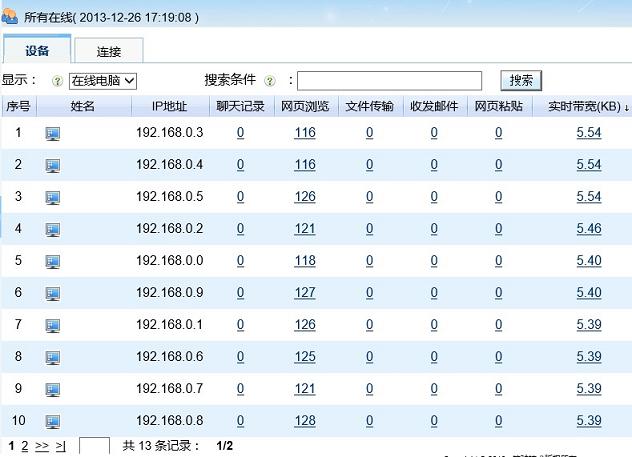Viewport: 632px width, 457px height.
Task: Click the 网页浏览 column header
Action: tap(304, 106)
